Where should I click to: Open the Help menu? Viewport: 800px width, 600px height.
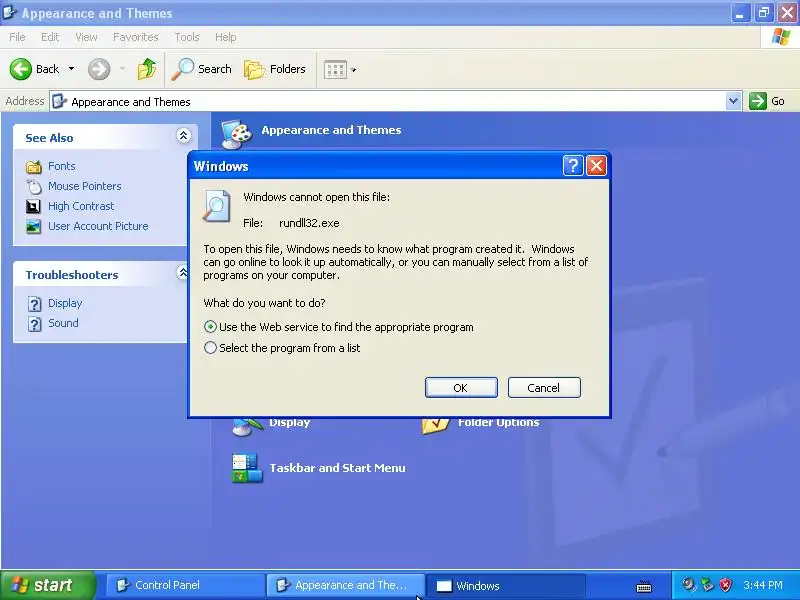(x=225, y=37)
